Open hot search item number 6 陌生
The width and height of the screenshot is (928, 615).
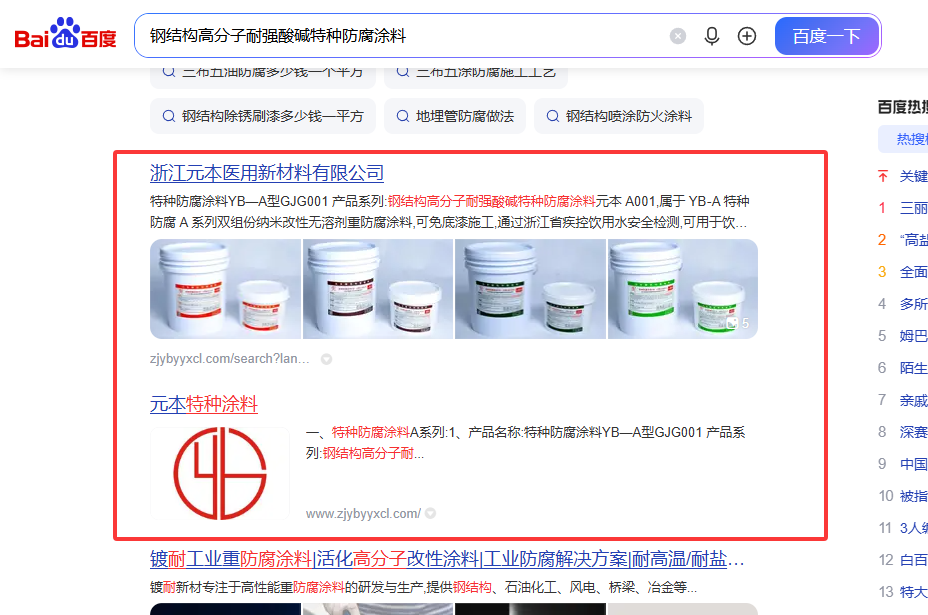[913, 368]
